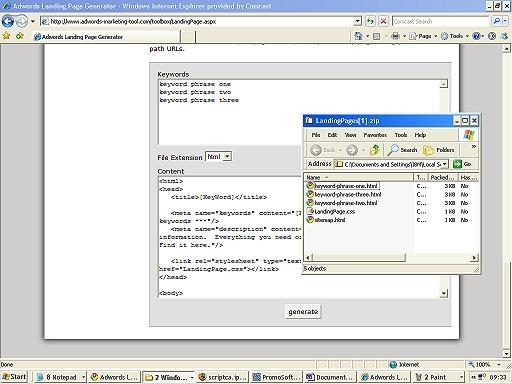
Task: Click the Keywords area scroll up arrow
Action: 444,84
